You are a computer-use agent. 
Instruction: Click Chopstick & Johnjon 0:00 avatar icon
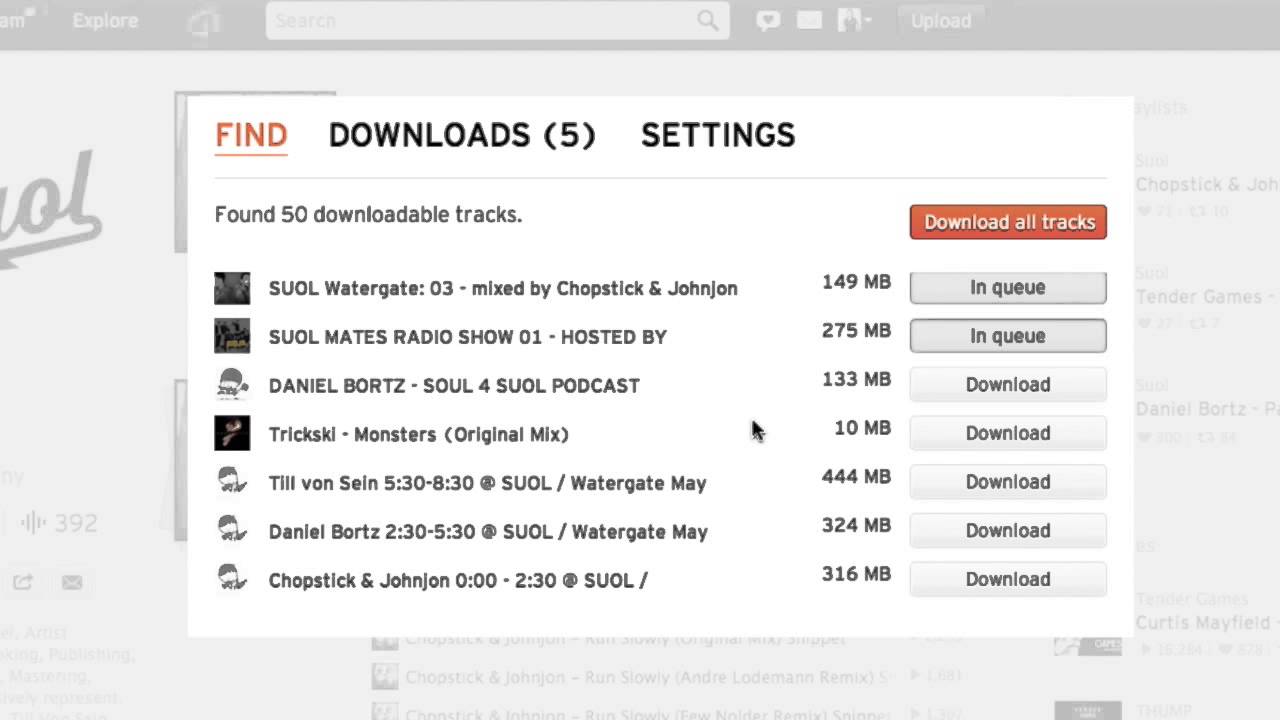(x=232, y=579)
